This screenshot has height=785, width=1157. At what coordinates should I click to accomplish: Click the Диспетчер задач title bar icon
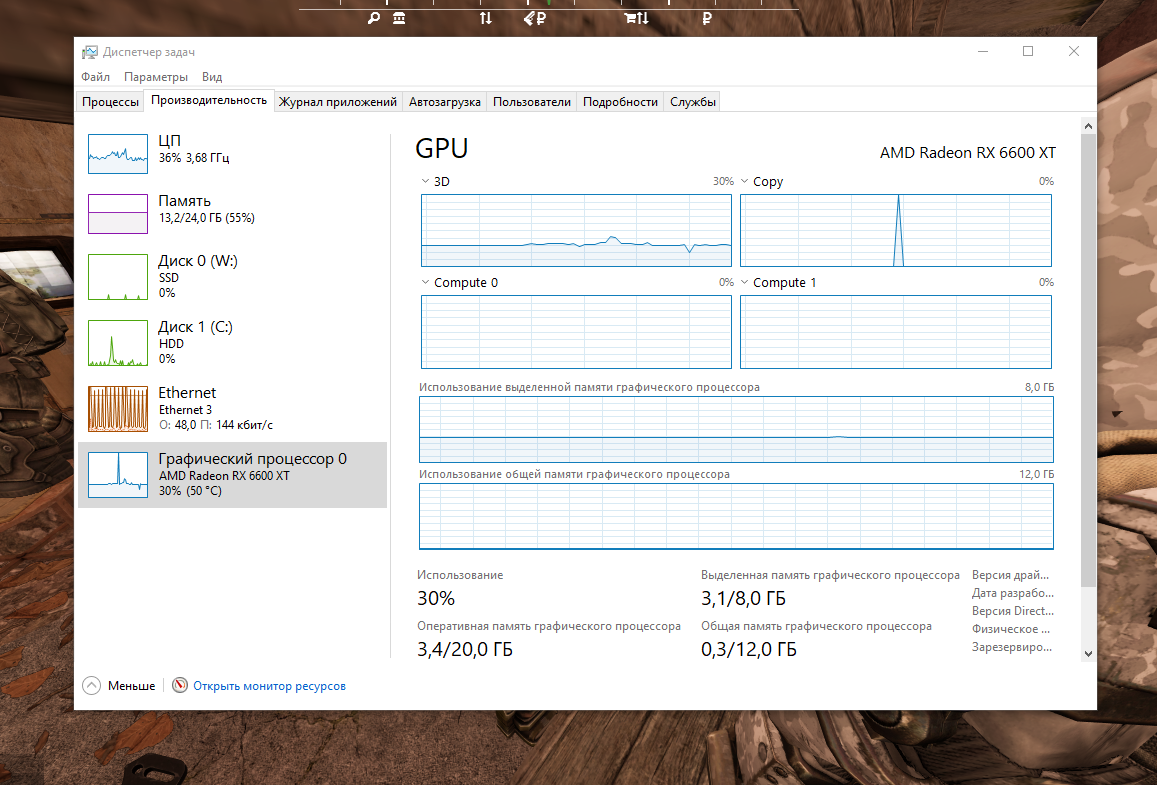point(90,52)
